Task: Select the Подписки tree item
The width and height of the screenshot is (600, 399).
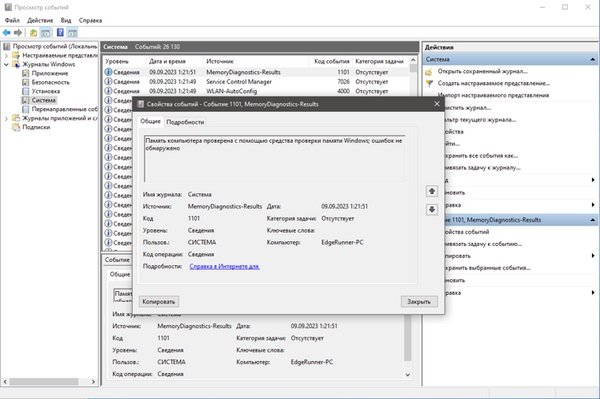Action: pos(36,127)
